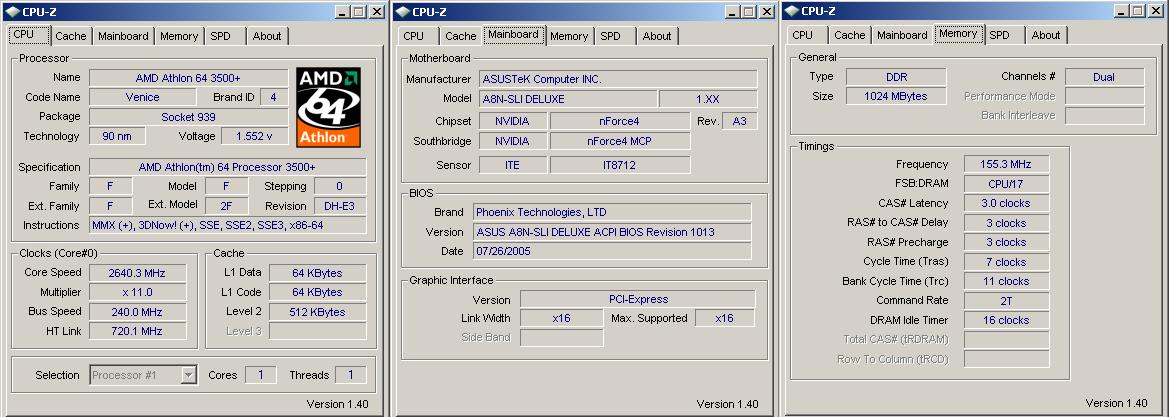
Task: Click CPU-Z title icon in left window
Action: coord(12,11)
